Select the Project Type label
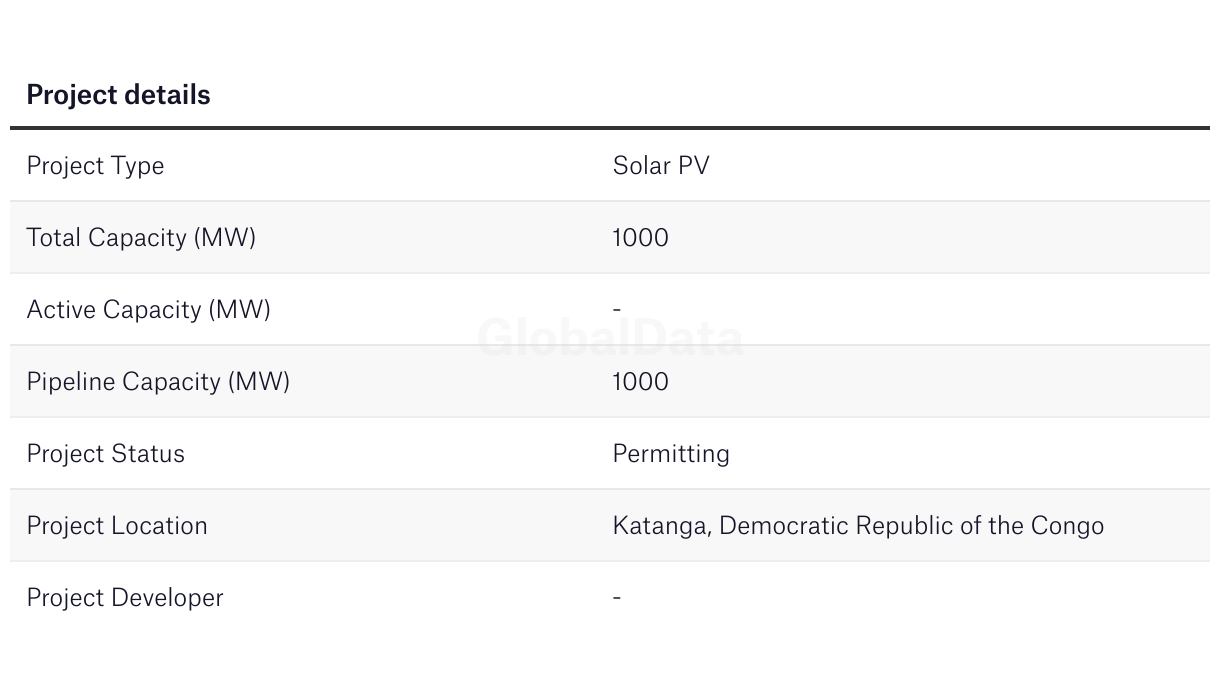Screen dimensions: 1220x674 pyautogui.click(x=95, y=166)
